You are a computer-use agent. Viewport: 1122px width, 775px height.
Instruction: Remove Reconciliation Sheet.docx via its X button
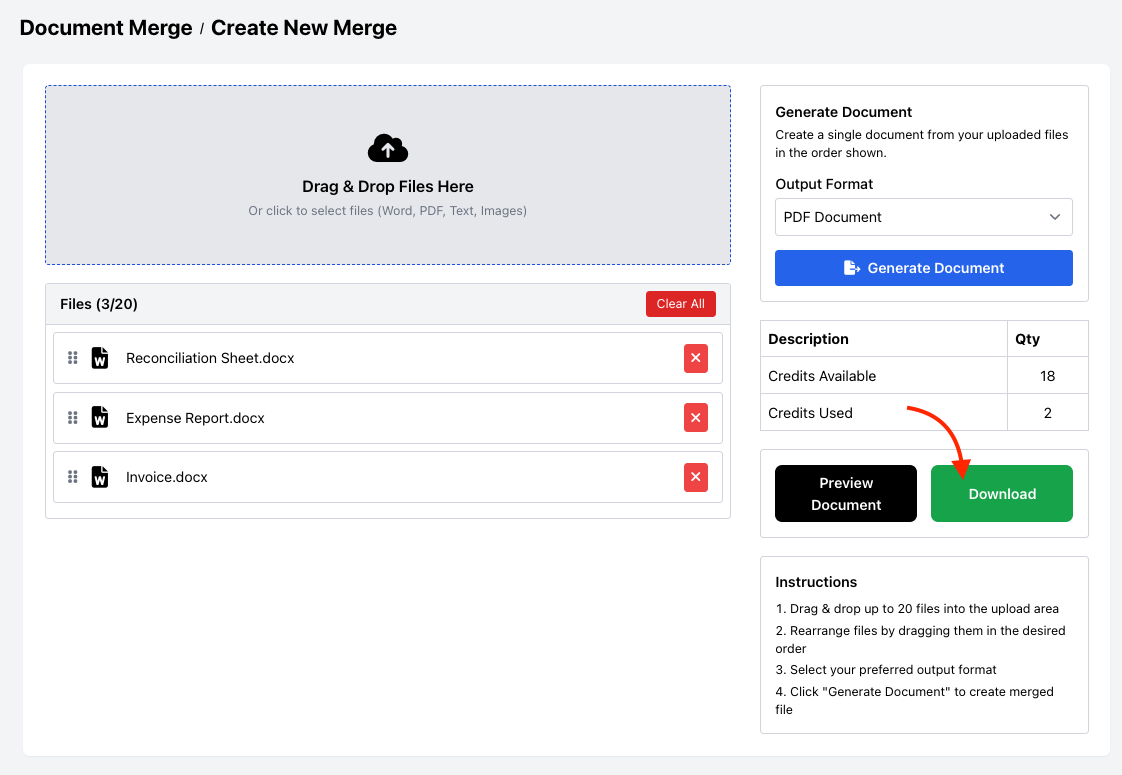[696, 357]
